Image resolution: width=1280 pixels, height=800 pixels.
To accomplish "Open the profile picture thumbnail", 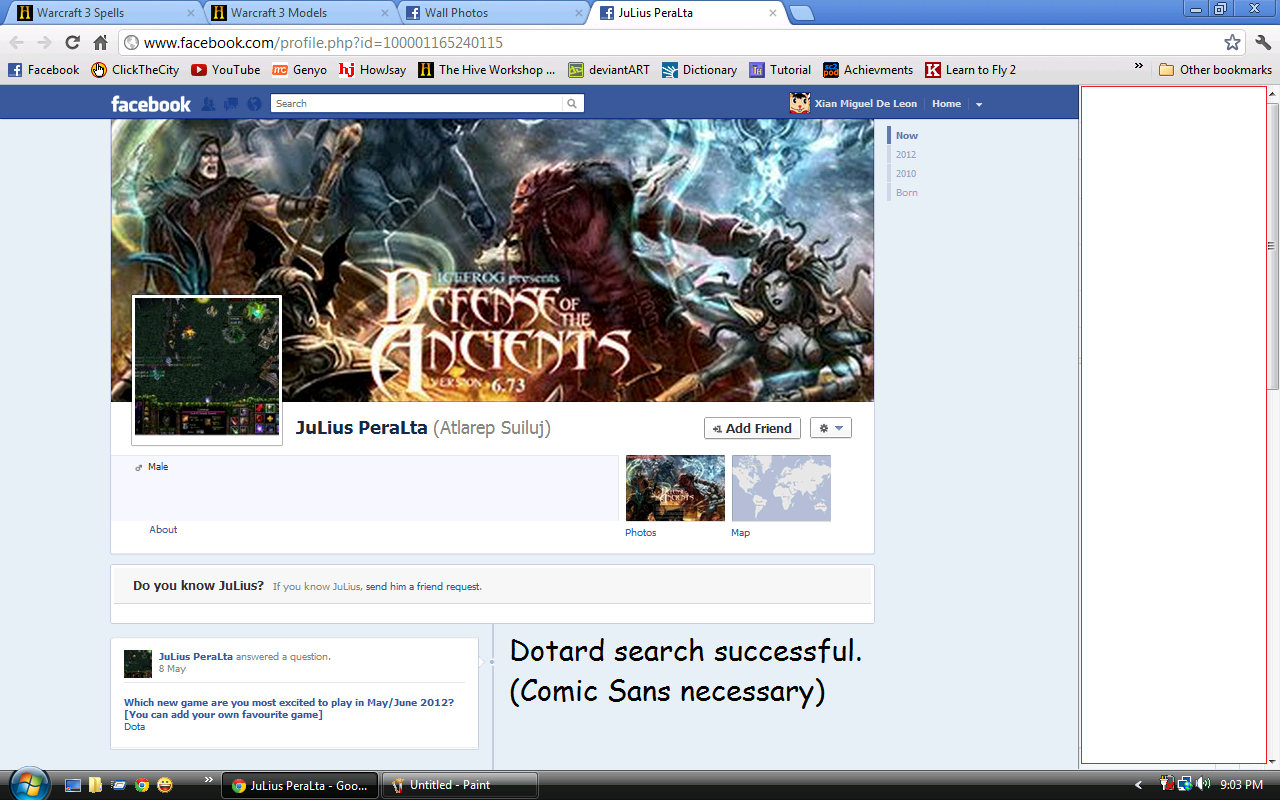I will [x=207, y=370].
